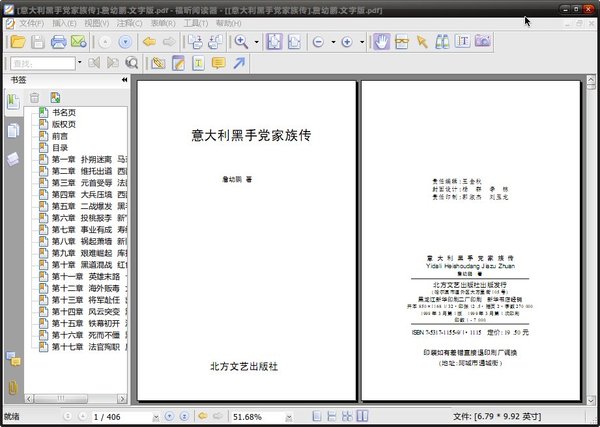Open bookmark 第十七章 法官殉职
Screen dimensions: 600x427
[89, 347]
